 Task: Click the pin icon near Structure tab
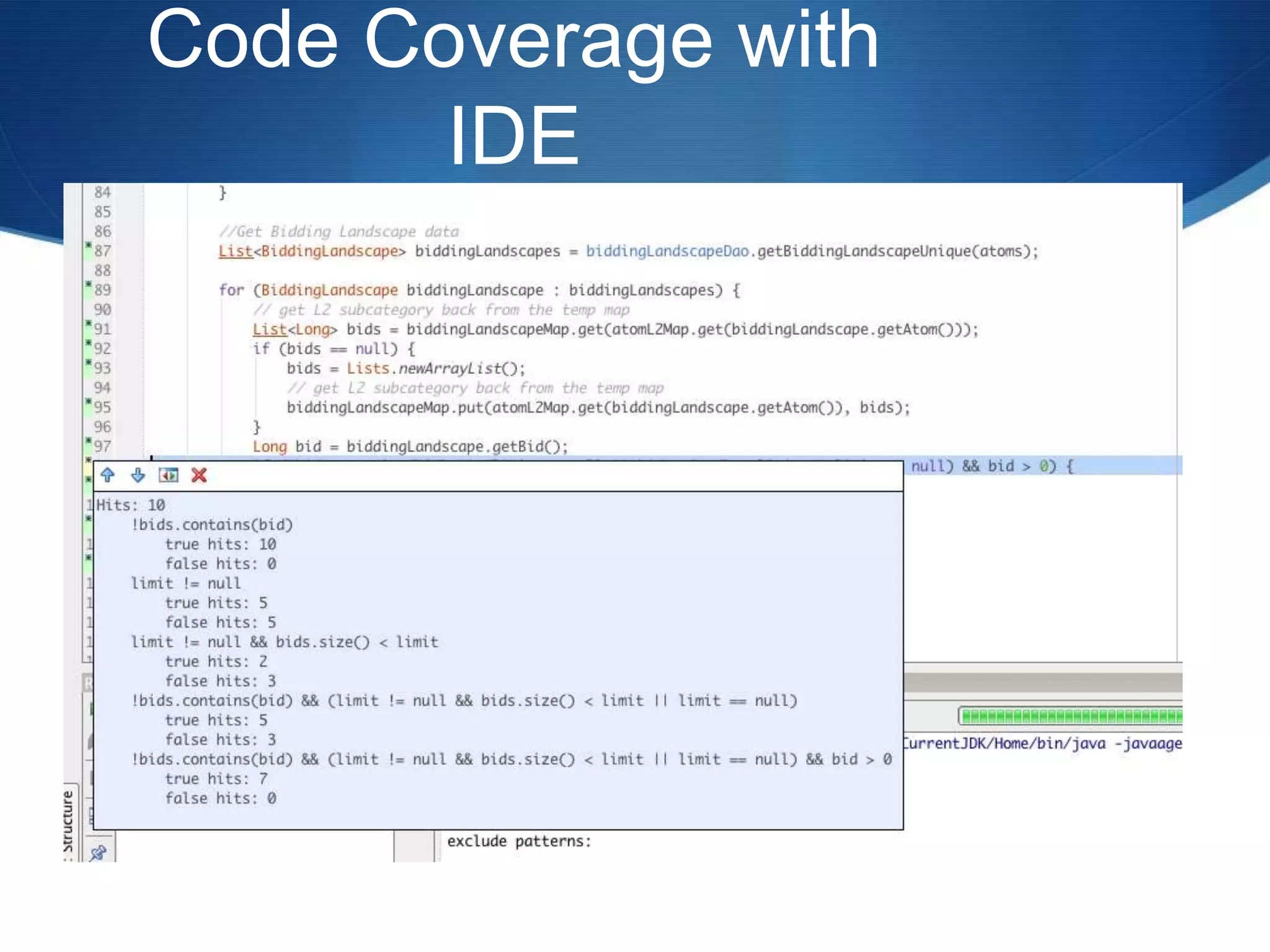[98, 853]
